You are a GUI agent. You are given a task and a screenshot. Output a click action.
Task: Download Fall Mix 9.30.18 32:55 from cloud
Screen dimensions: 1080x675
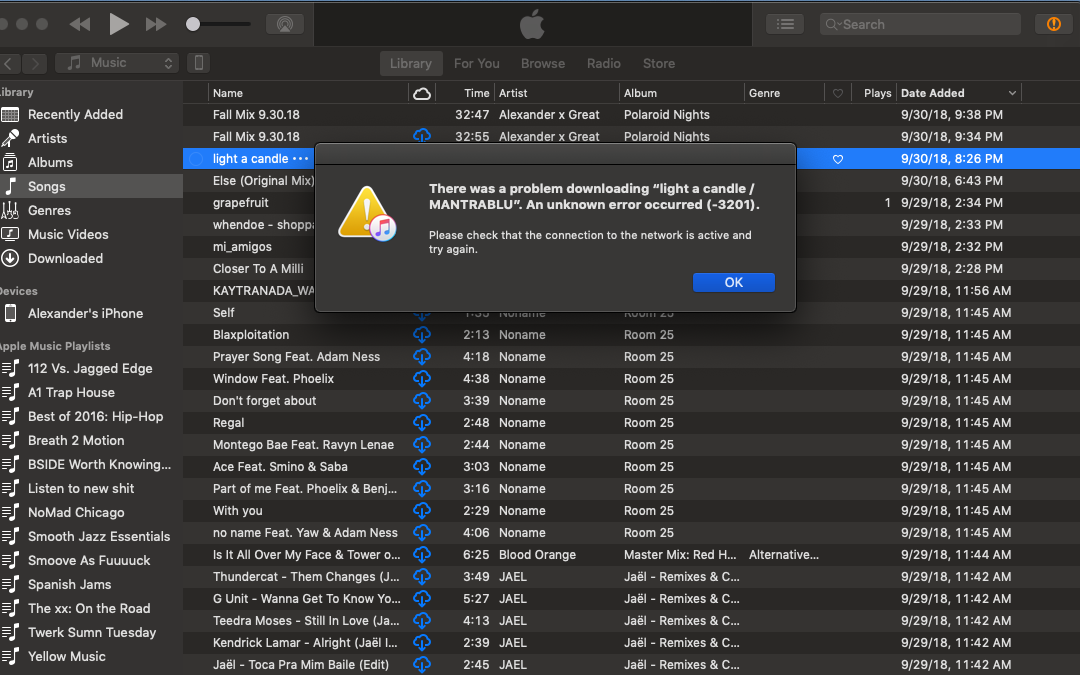click(422, 136)
